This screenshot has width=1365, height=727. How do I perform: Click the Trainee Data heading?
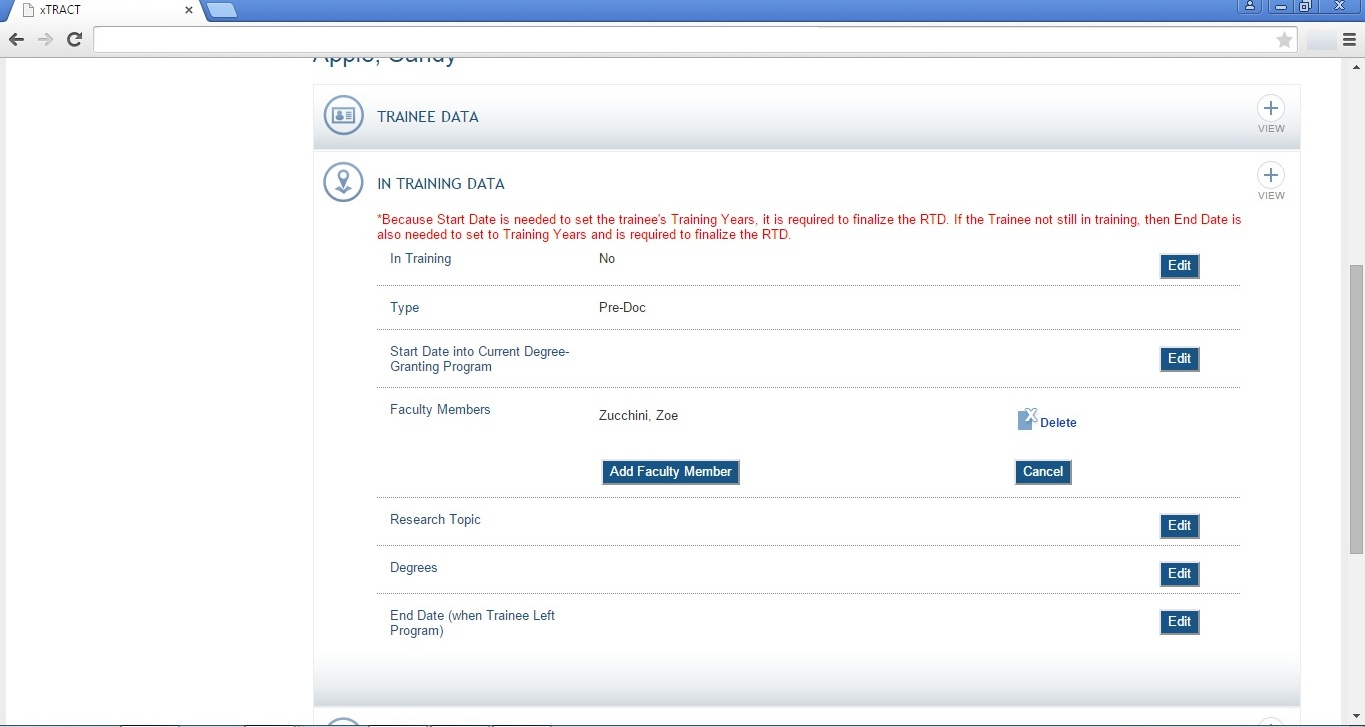pos(428,117)
